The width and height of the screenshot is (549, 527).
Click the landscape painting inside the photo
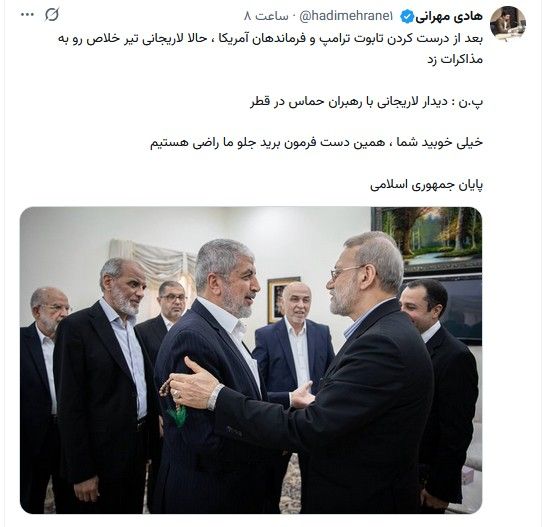tap(427, 239)
